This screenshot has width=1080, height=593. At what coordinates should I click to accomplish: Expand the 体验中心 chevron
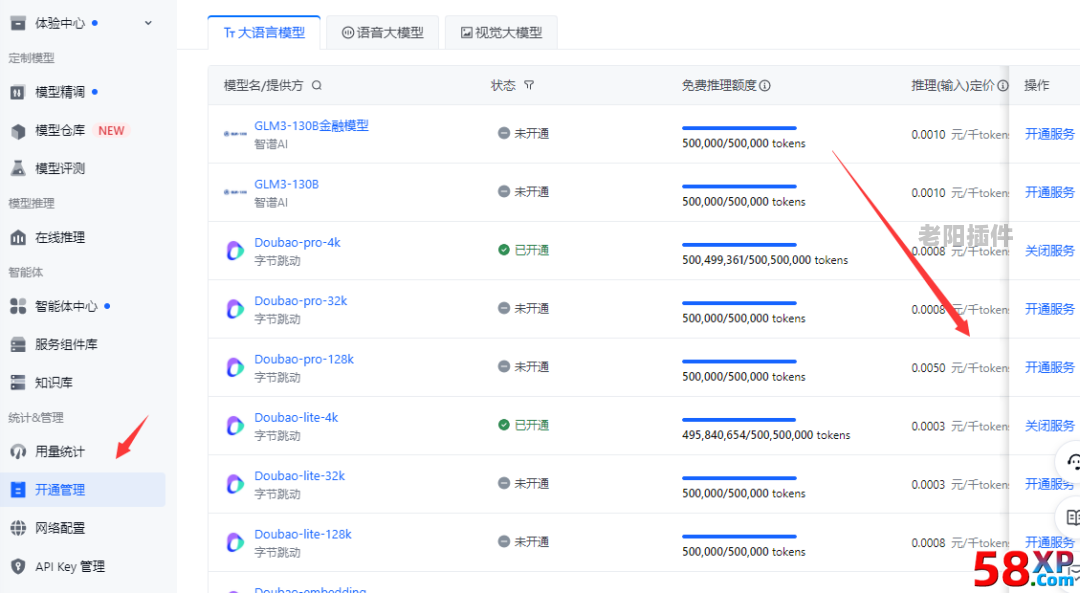coord(148,23)
